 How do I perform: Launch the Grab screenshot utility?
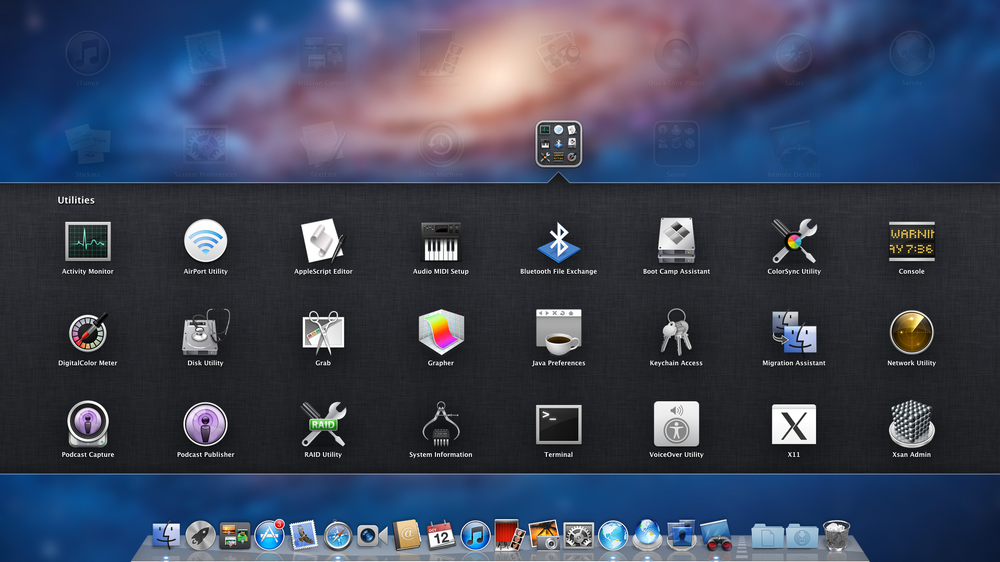323,332
